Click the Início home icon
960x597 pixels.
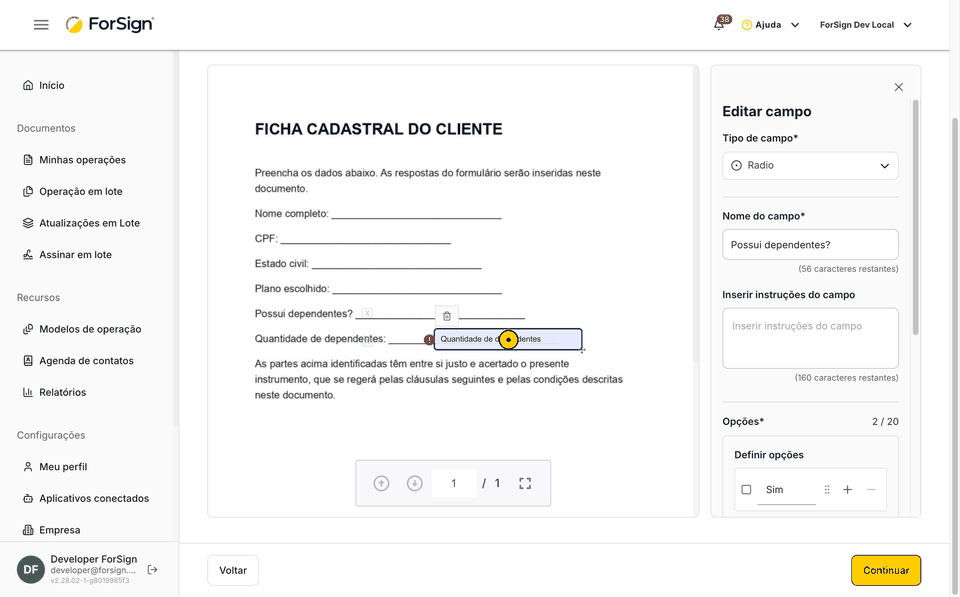(28, 85)
